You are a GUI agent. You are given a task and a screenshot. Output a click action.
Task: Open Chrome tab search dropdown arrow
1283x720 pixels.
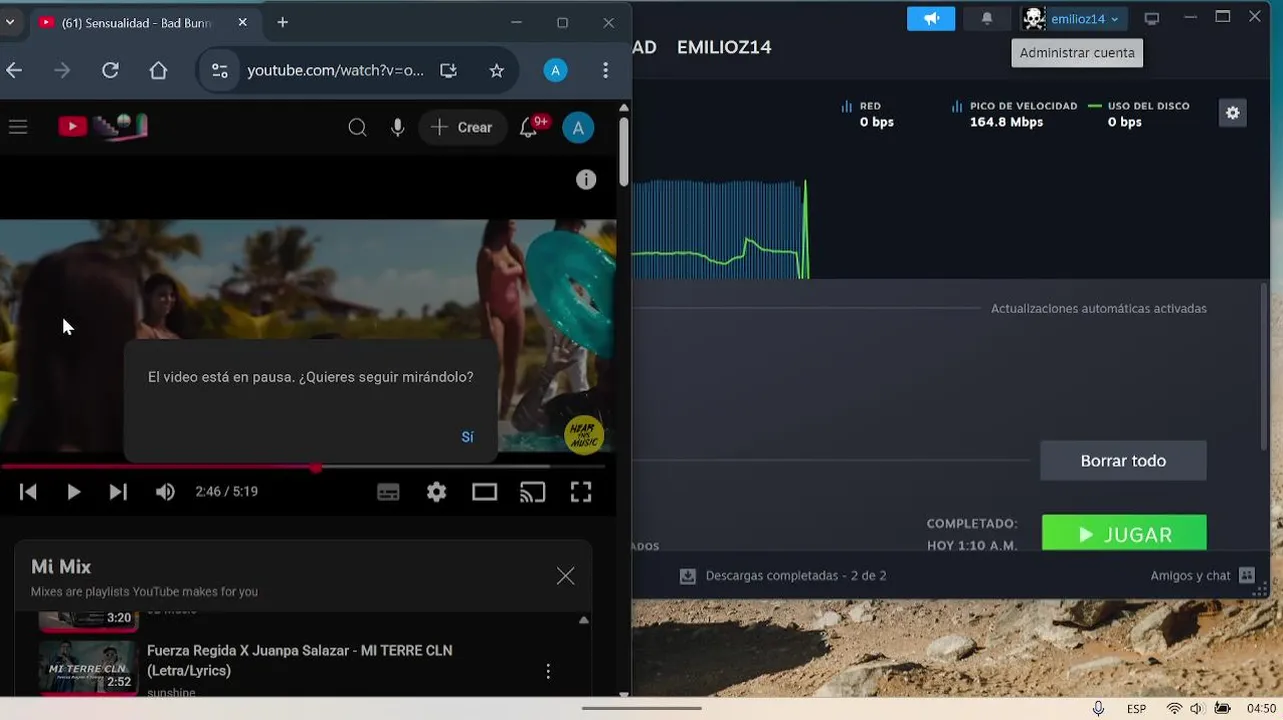click(9, 22)
